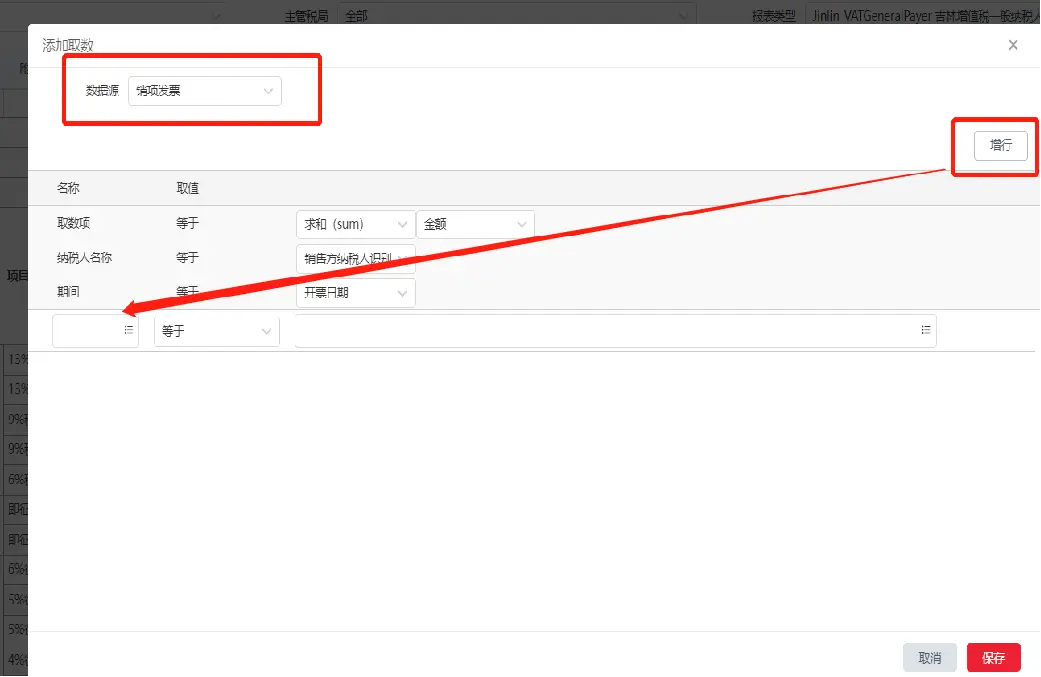1041x677 pixels.
Task: Save with the red 保存 button
Action: coord(993,658)
